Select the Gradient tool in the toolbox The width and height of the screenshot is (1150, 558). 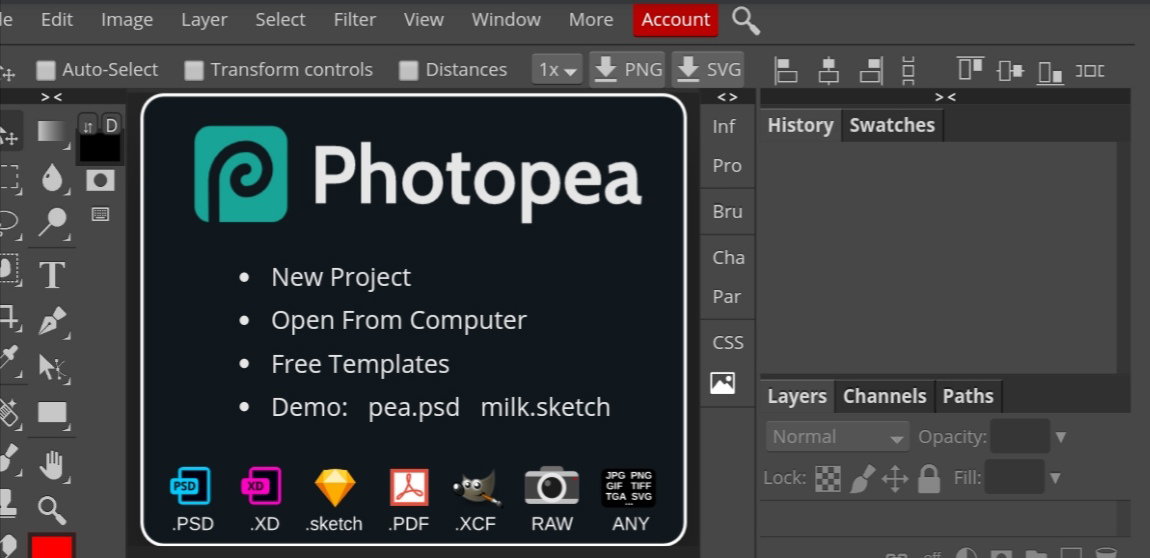[52, 131]
